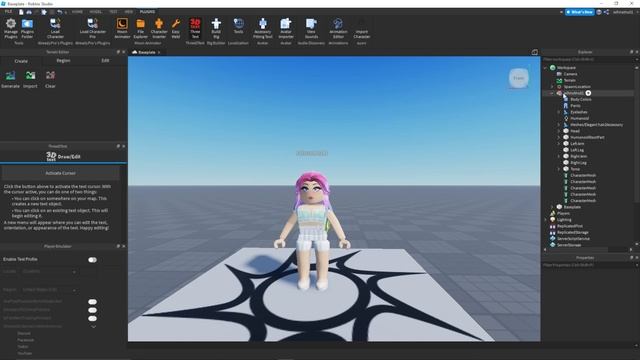Open the FILE menu

click(x=8, y=12)
